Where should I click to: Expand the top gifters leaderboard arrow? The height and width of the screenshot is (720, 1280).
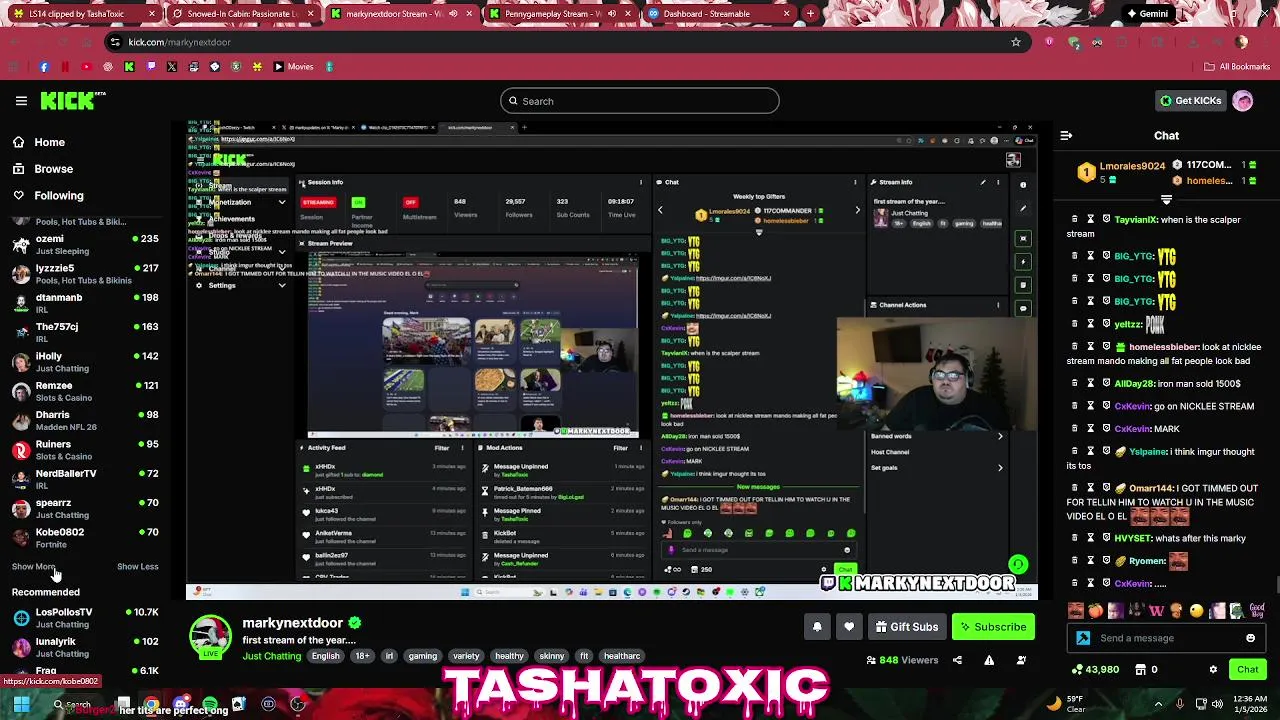pos(1166,200)
